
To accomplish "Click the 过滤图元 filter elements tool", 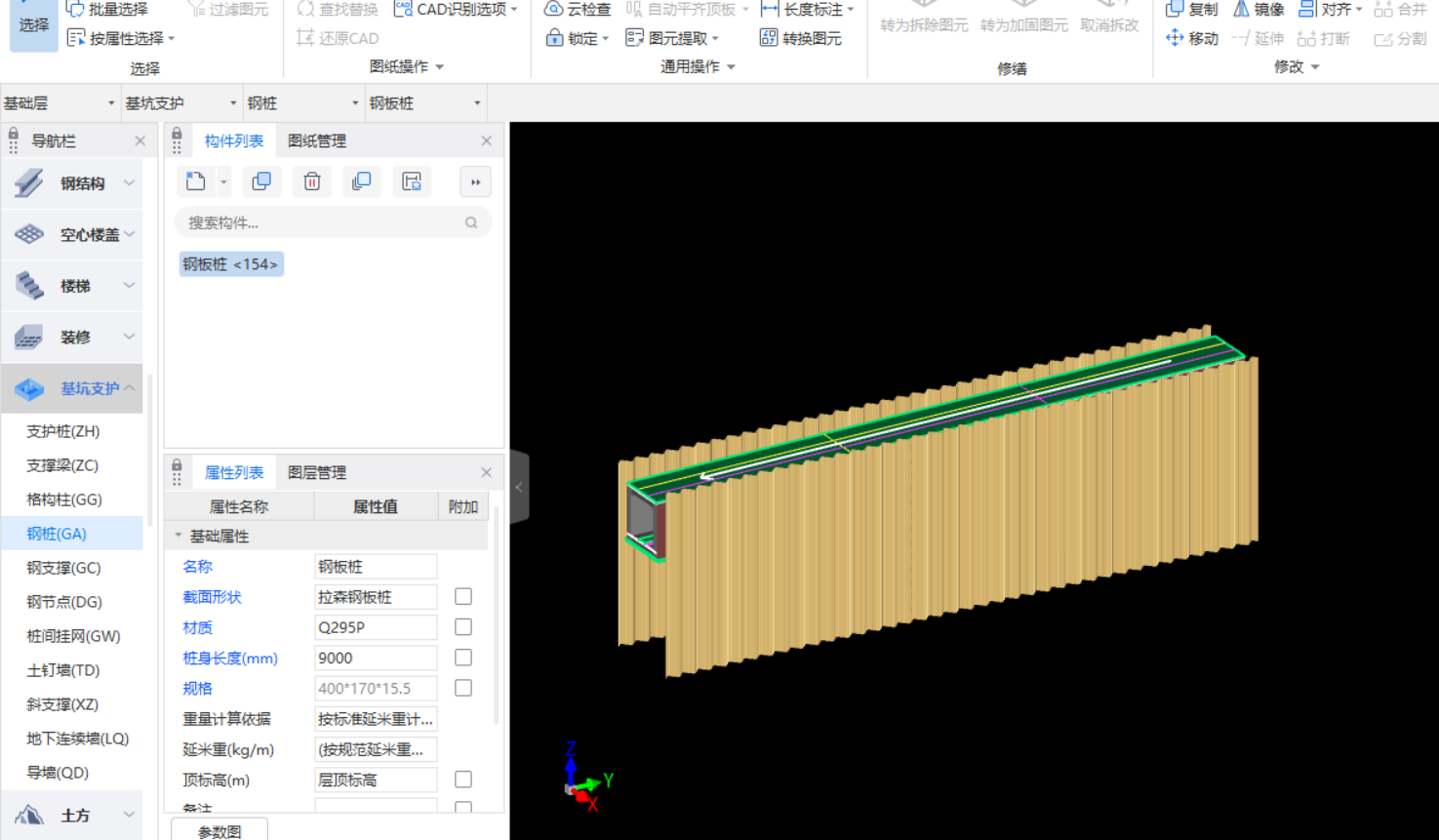I will click(x=227, y=9).
